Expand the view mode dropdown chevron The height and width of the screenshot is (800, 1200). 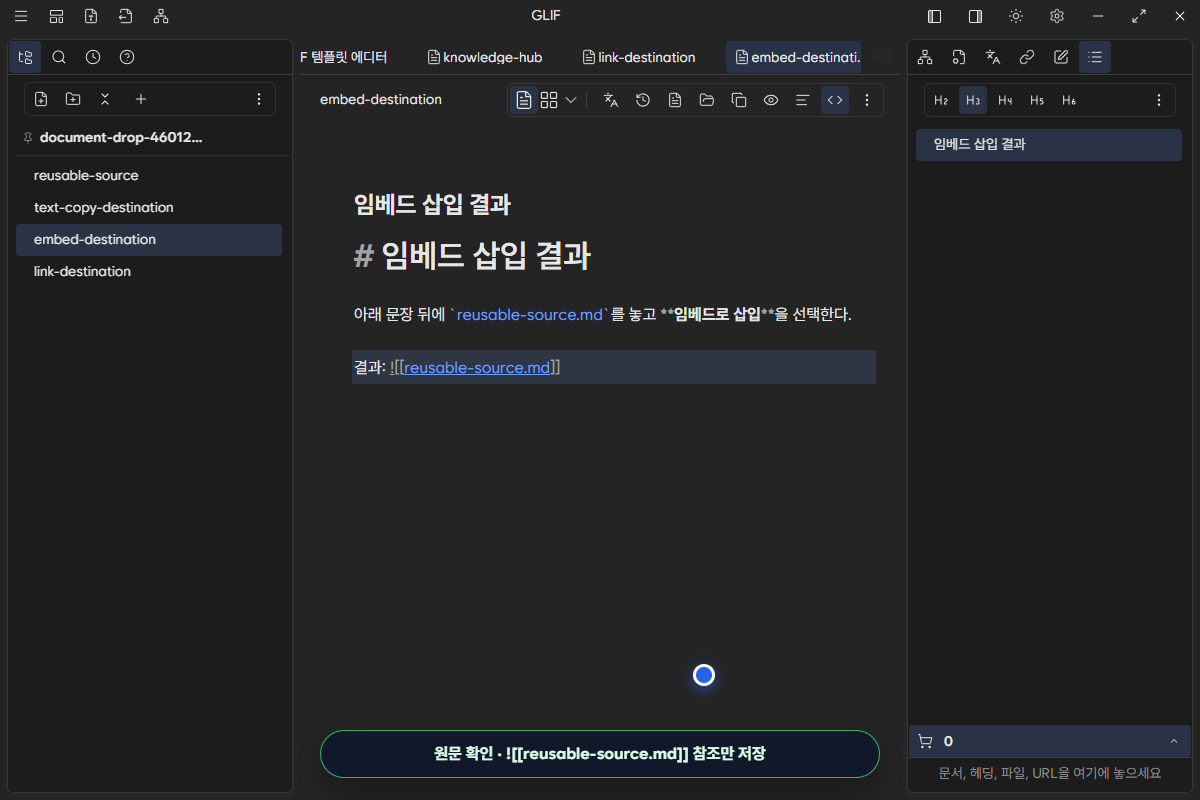pos(571,100)
